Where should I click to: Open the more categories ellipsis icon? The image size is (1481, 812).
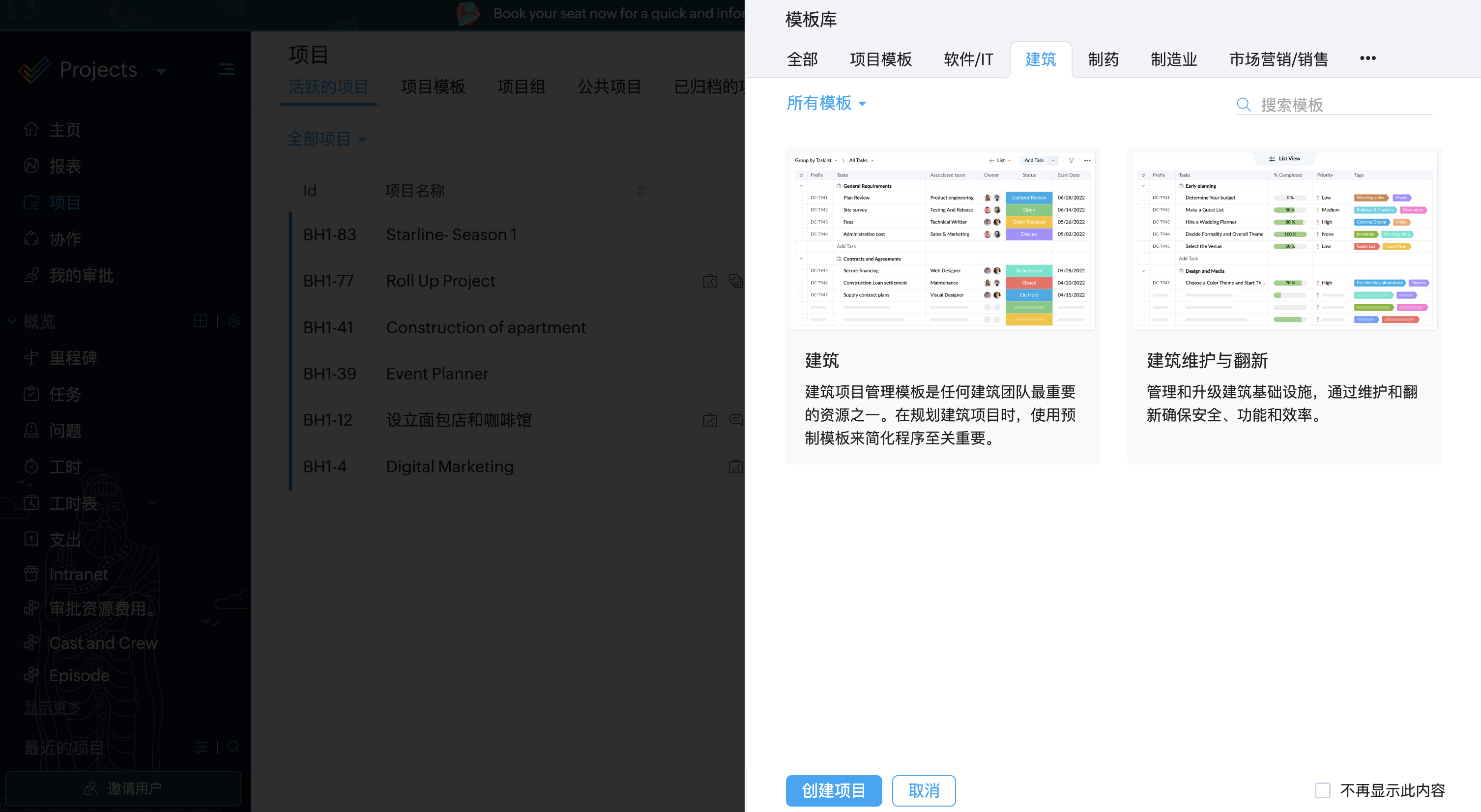1368,58
